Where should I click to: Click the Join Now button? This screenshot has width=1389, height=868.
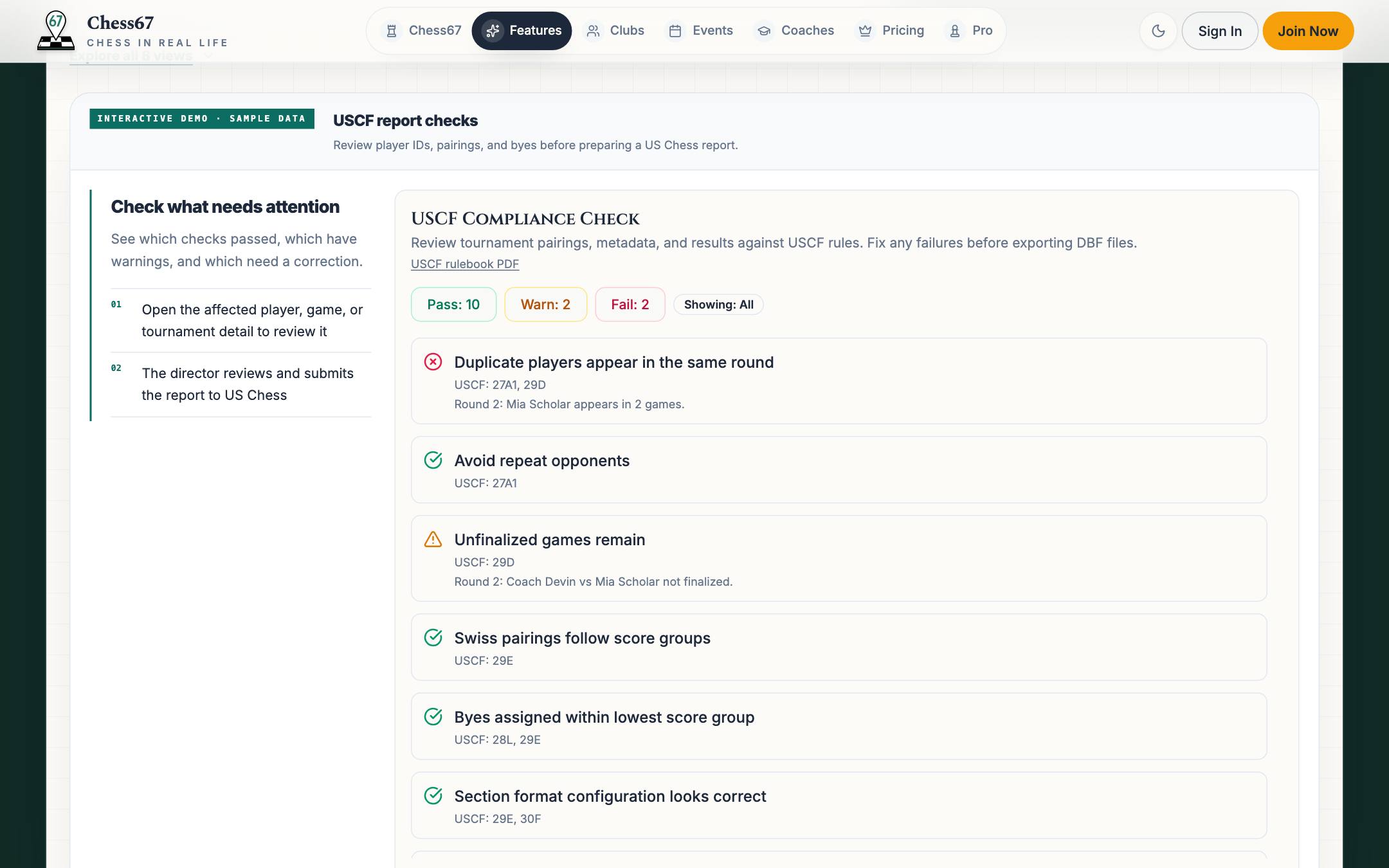click(x=1308, y=31)
